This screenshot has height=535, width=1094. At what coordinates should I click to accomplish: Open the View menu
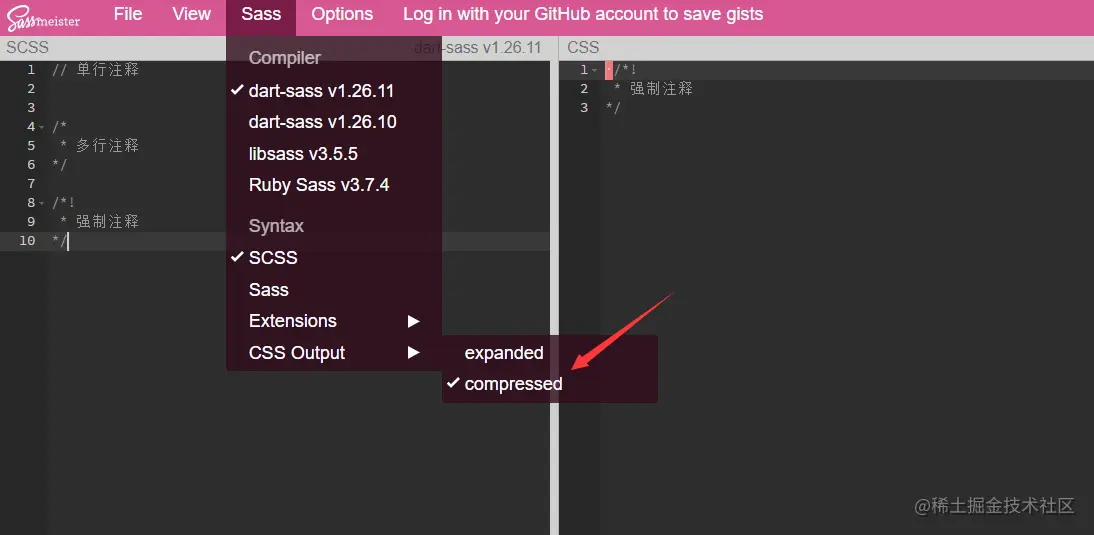[191, 14]
